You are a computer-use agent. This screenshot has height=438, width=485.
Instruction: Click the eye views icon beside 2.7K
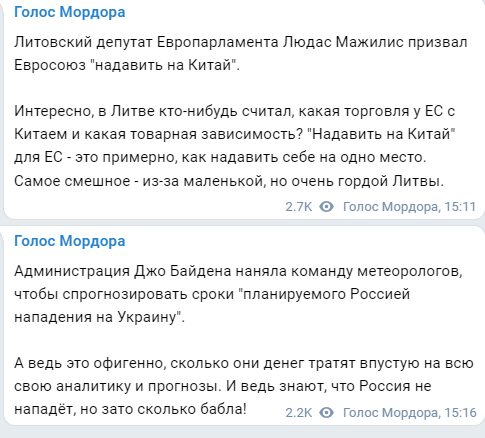(x=326, y=207)
